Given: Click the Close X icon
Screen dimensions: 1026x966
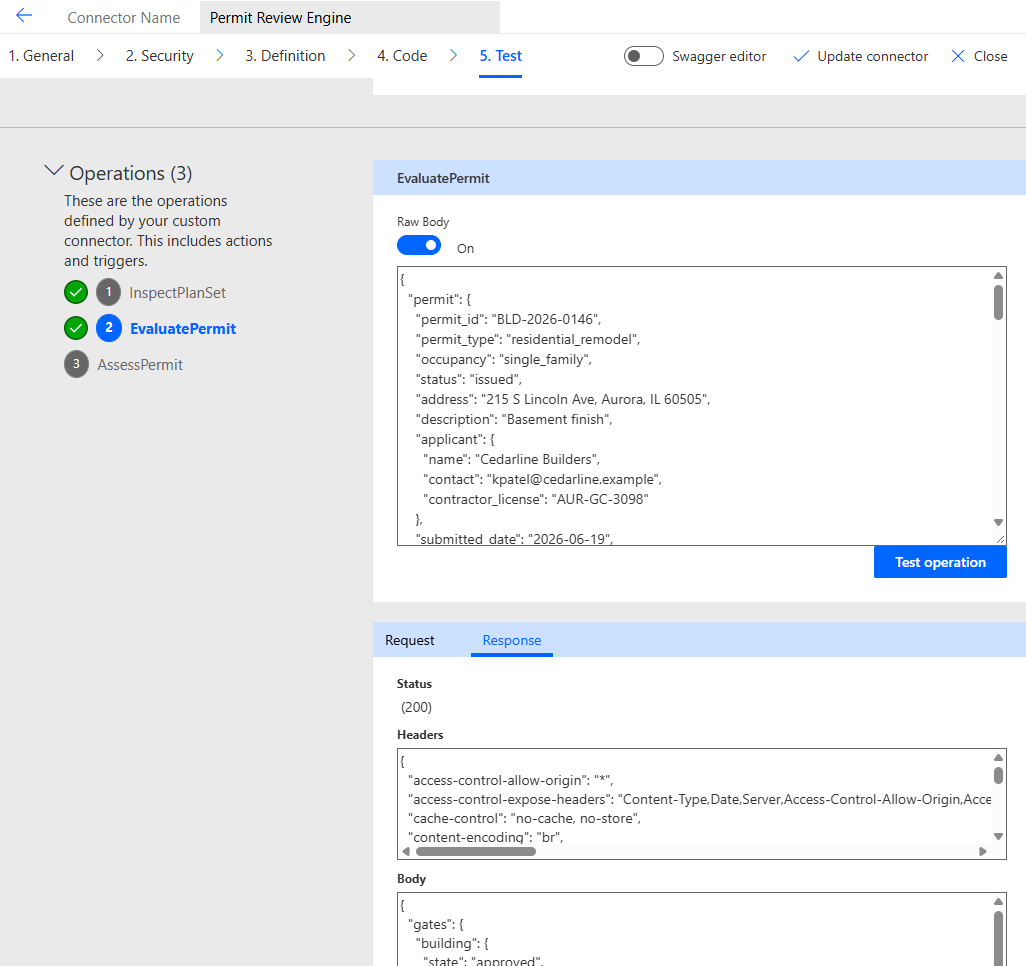Looking at the screenshot, I should pyautogui.click(x=957, y=56).
